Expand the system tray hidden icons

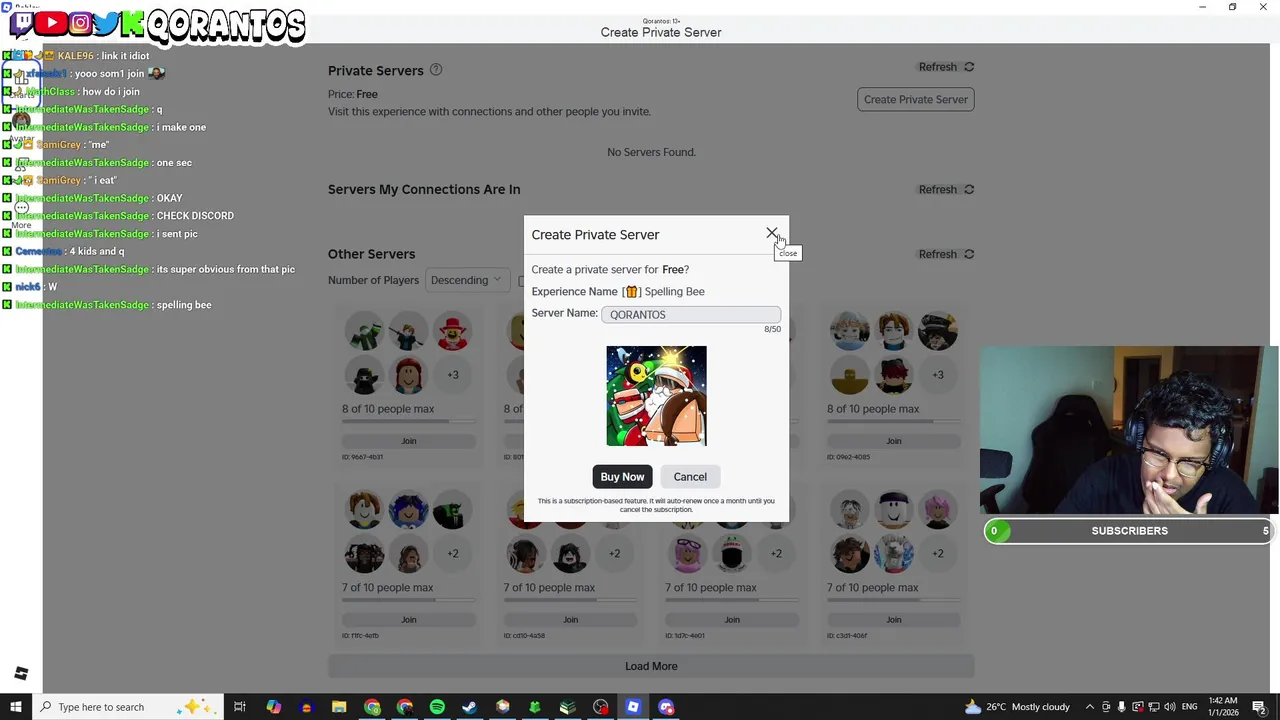[1090, 707]
